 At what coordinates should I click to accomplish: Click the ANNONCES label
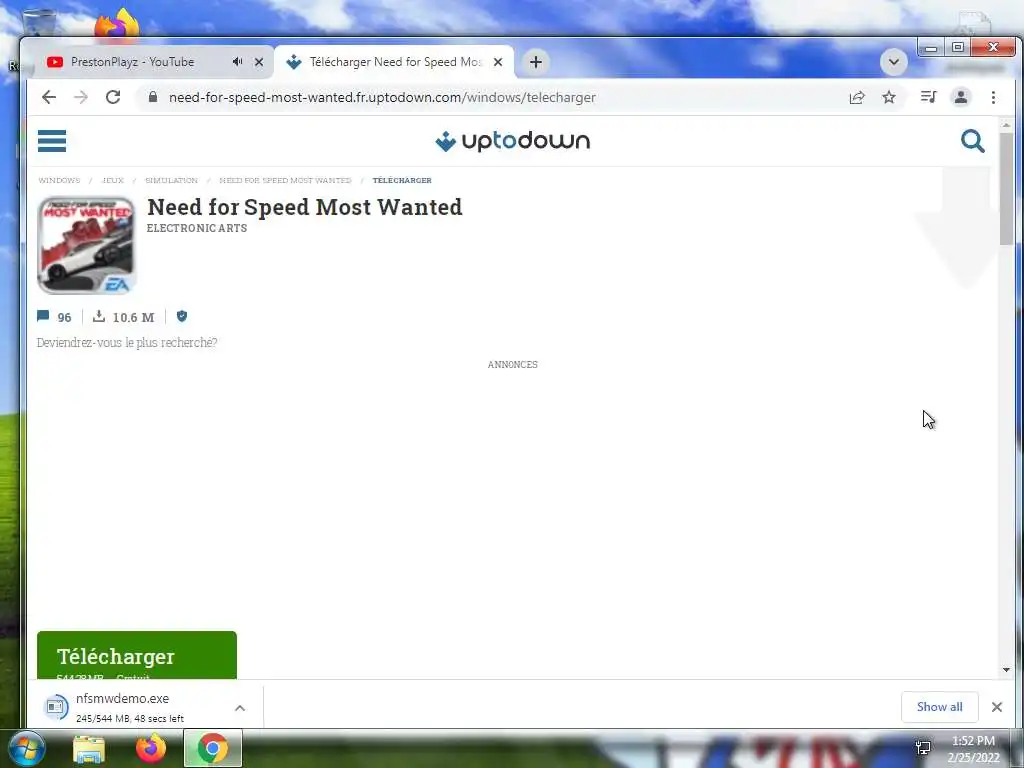point(513,364)
